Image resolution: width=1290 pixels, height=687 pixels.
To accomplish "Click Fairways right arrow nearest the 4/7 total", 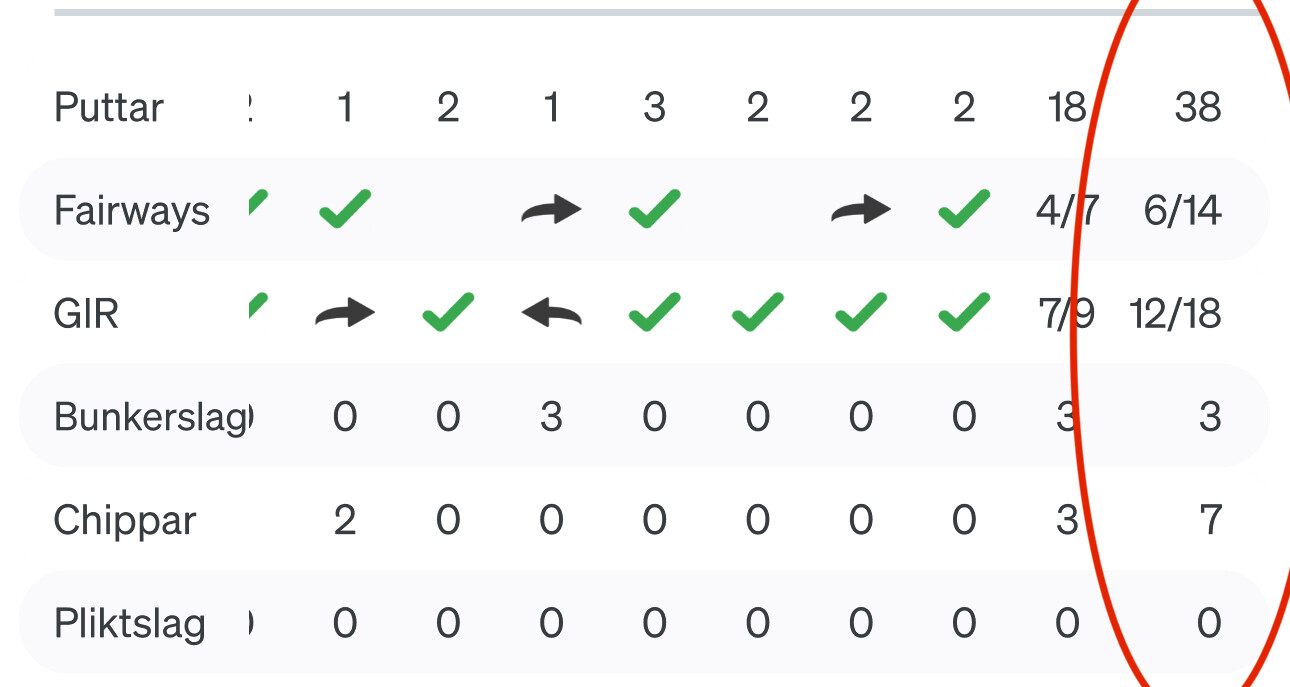I will [x=861, y=210].
